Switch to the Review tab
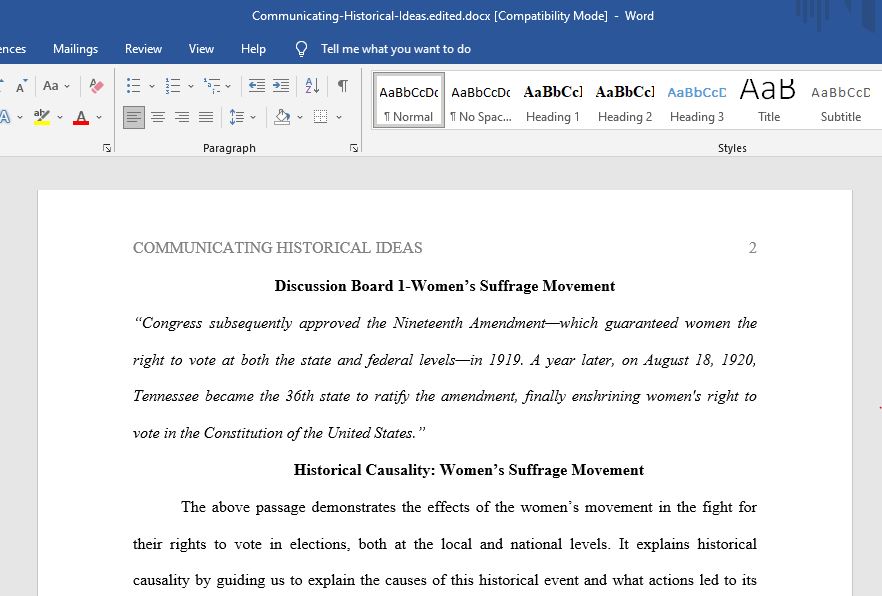Image resolution: width=882 pixels, height=596 pixels. click(x=143, y=49)
